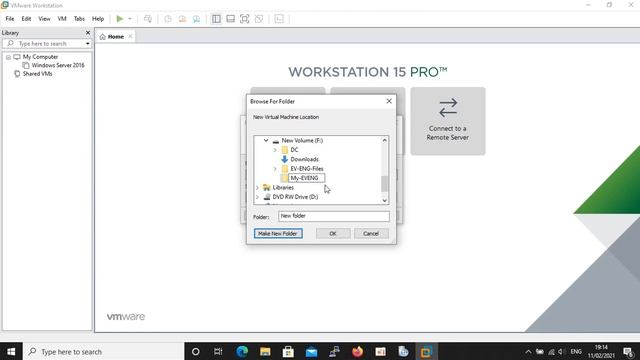Select the Downloads folder

tap(304, 159)
